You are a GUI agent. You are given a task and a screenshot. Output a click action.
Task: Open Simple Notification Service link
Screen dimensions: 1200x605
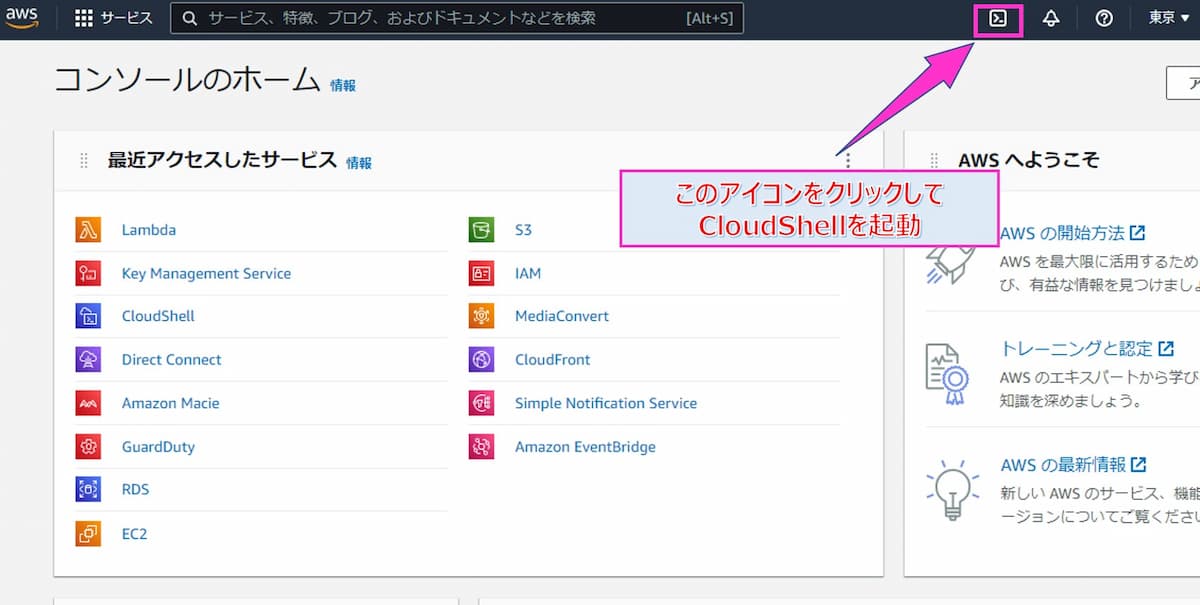[x=605, y=403]
